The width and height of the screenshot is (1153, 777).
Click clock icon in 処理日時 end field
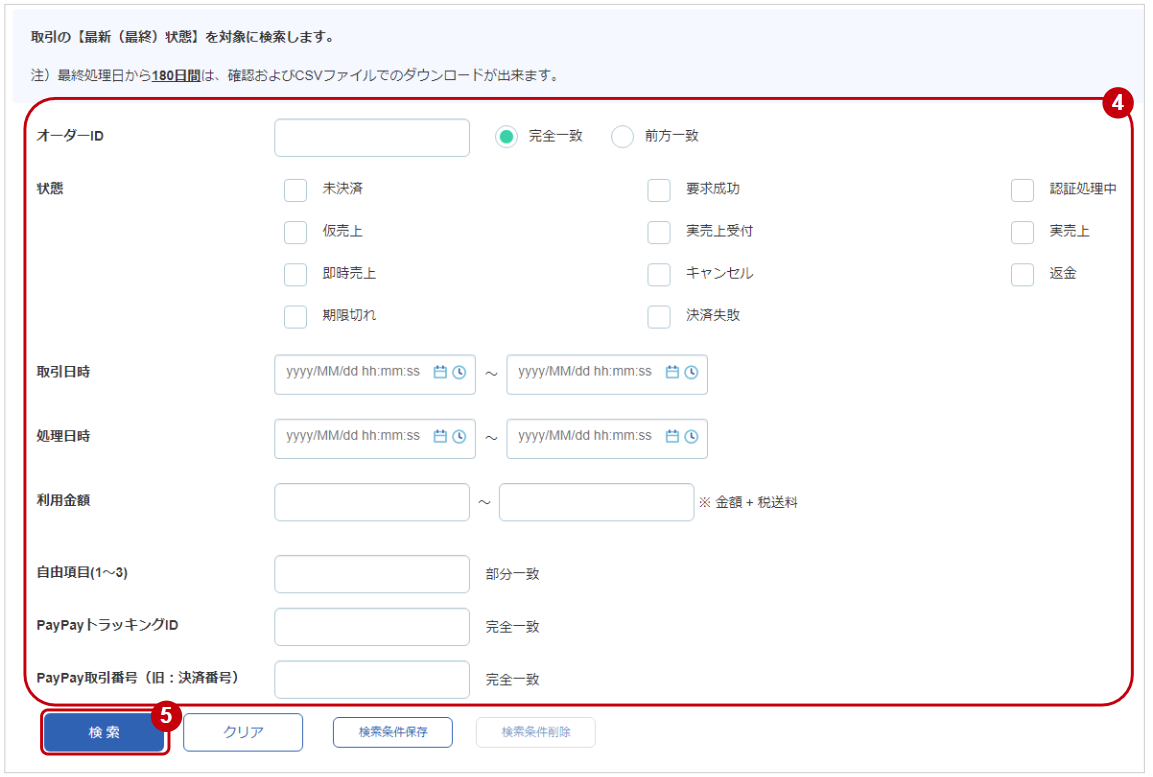tap(691, 436)
